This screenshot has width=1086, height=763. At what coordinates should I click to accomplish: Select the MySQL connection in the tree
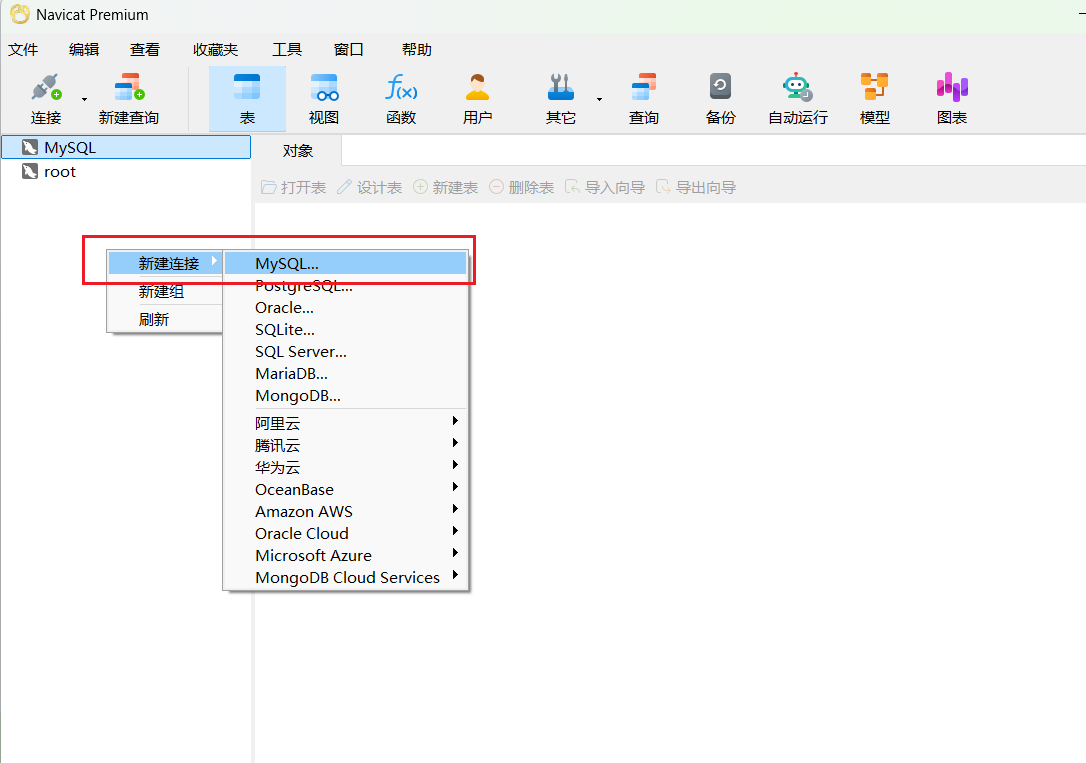click(126, 147)
